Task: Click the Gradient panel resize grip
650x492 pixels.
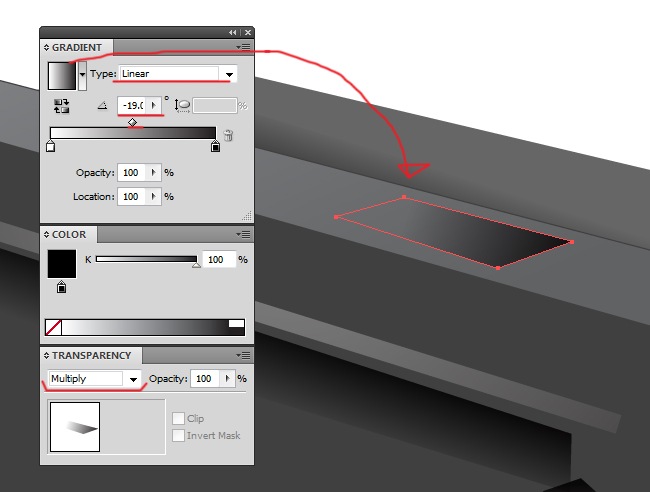Action: tap(247, 216)
